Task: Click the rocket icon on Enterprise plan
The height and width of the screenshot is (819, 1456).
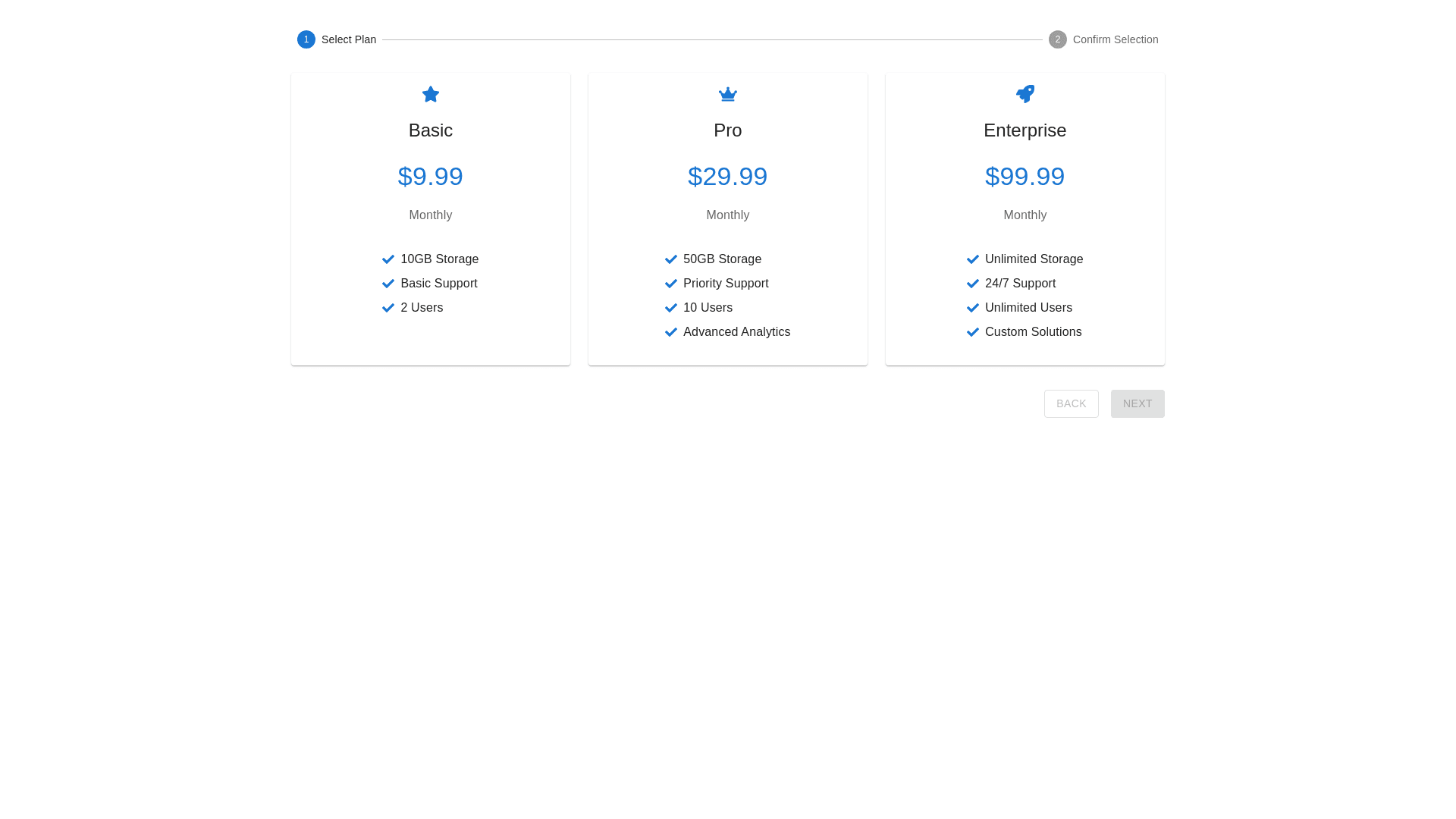Action: tap(1025, 94)
